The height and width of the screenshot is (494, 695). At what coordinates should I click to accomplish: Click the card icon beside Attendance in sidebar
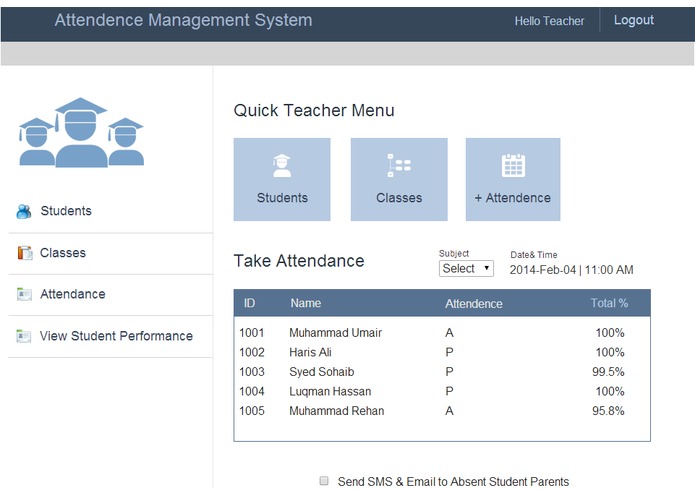coord(24,294)
